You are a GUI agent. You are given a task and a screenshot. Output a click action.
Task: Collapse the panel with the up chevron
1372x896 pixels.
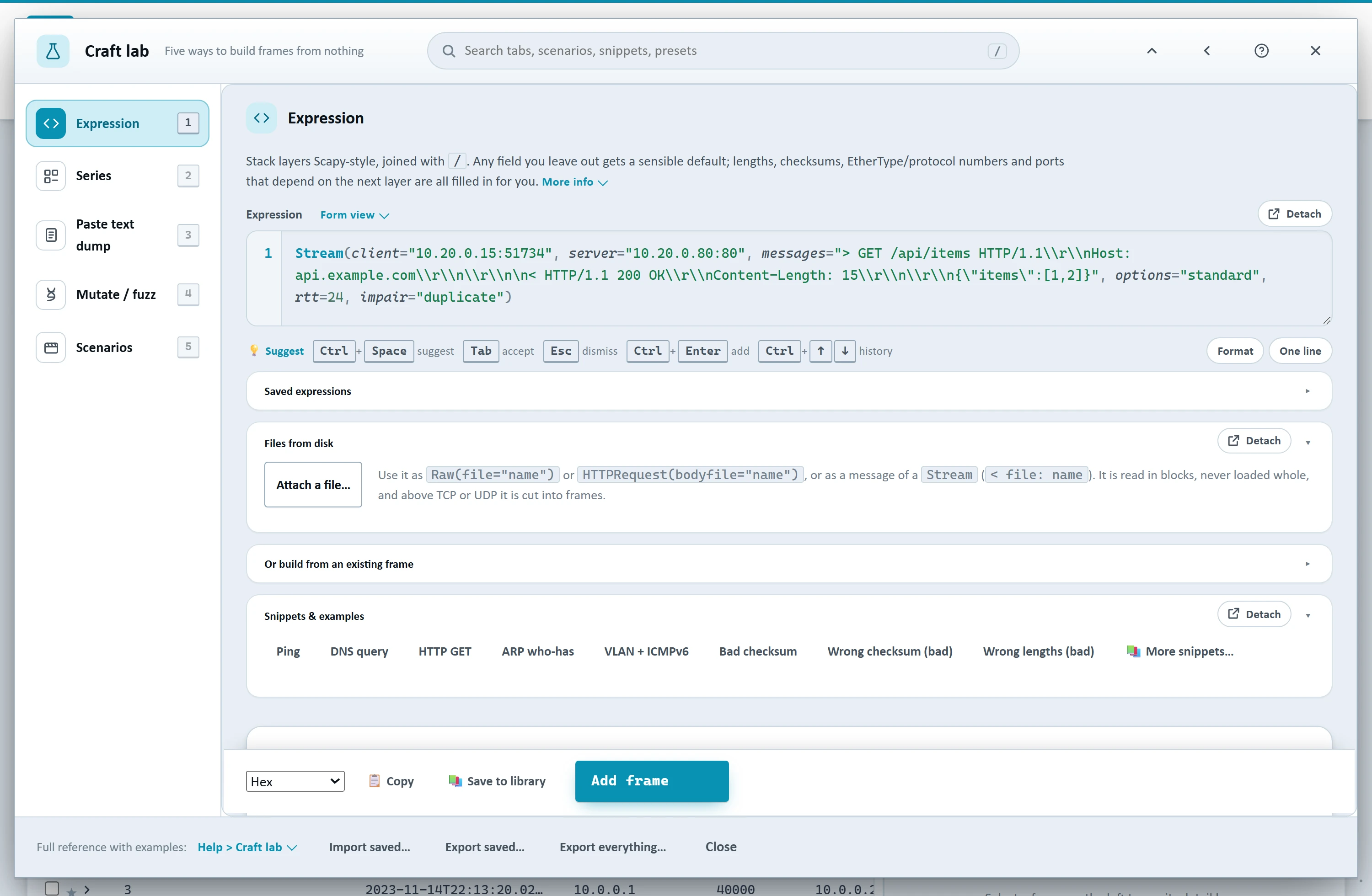(x=1152, y=51)
